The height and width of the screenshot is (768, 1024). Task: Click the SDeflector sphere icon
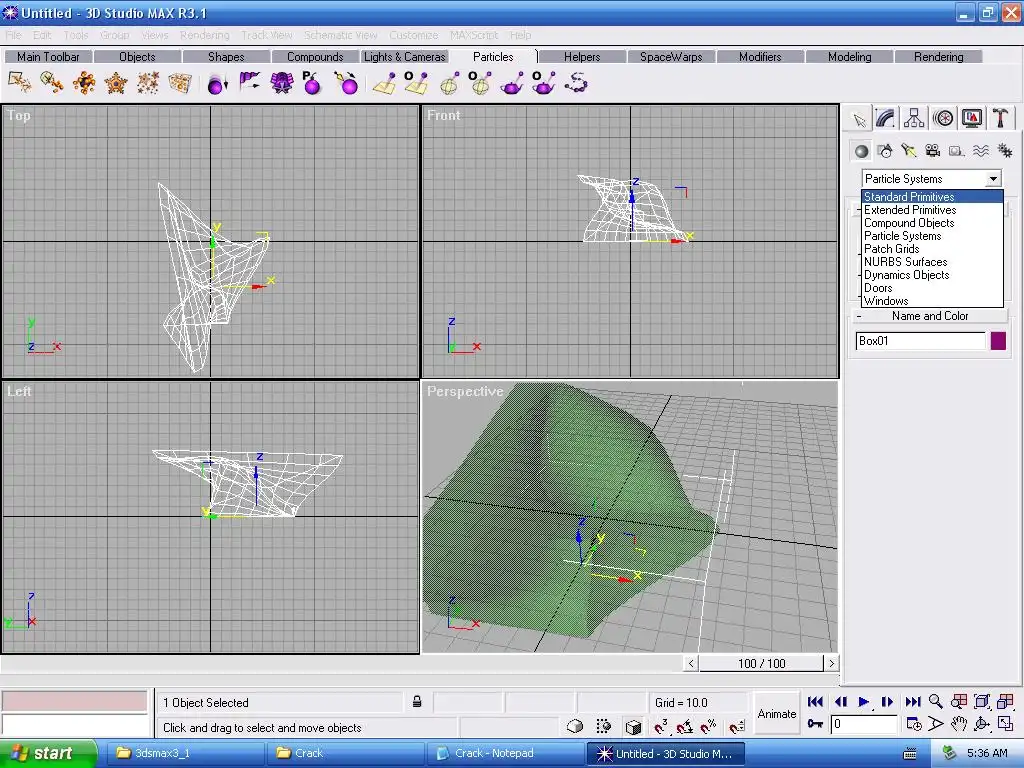[449, 83]
